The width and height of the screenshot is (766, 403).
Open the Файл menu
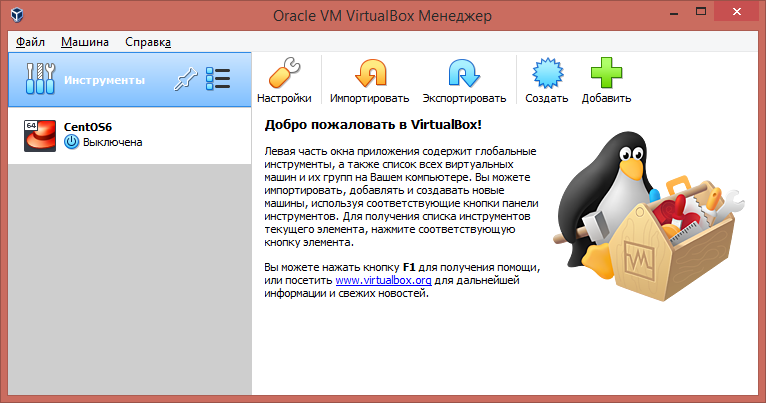30,42
